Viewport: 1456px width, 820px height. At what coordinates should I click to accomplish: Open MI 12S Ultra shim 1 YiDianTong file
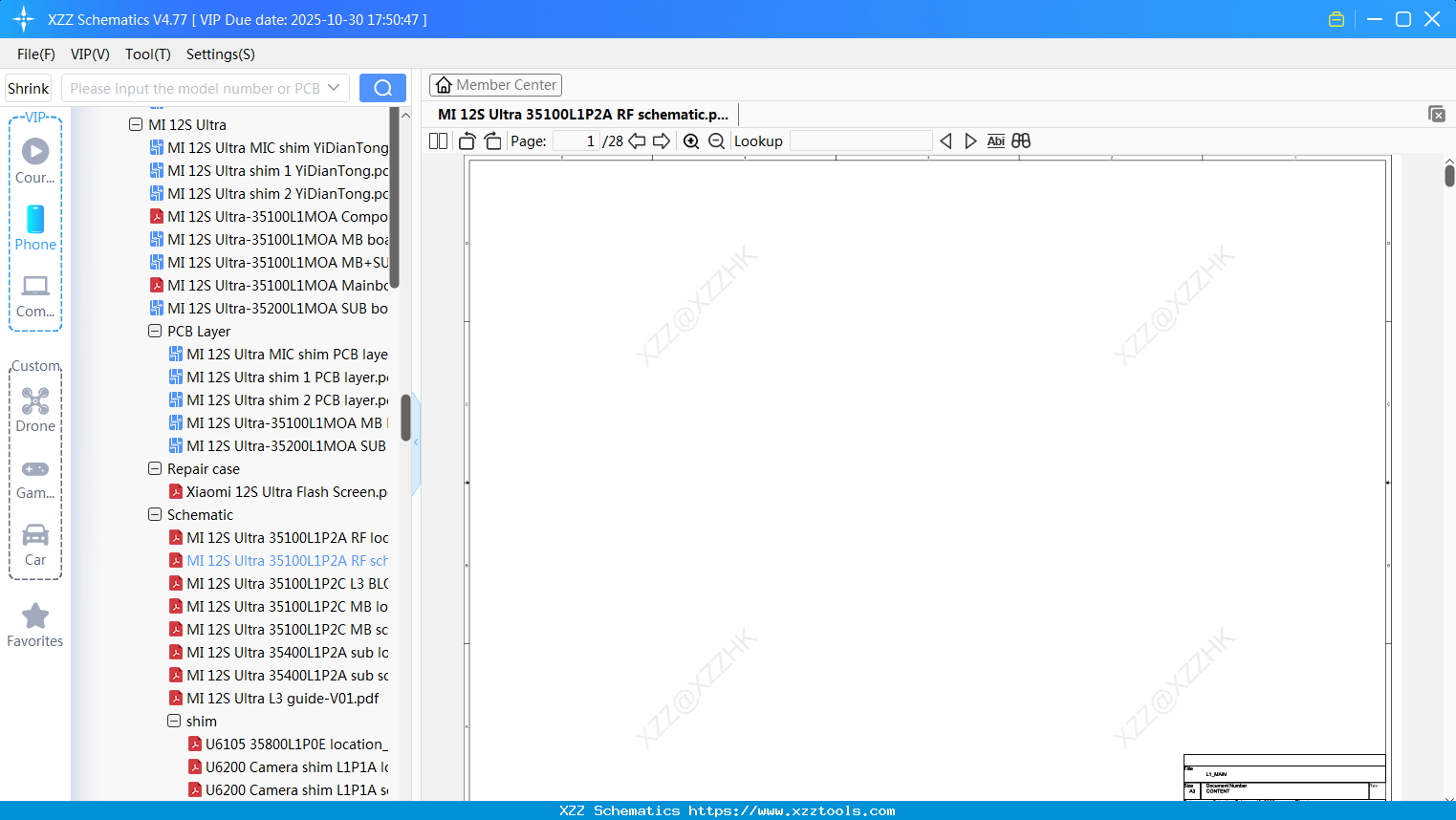[278, 171]
